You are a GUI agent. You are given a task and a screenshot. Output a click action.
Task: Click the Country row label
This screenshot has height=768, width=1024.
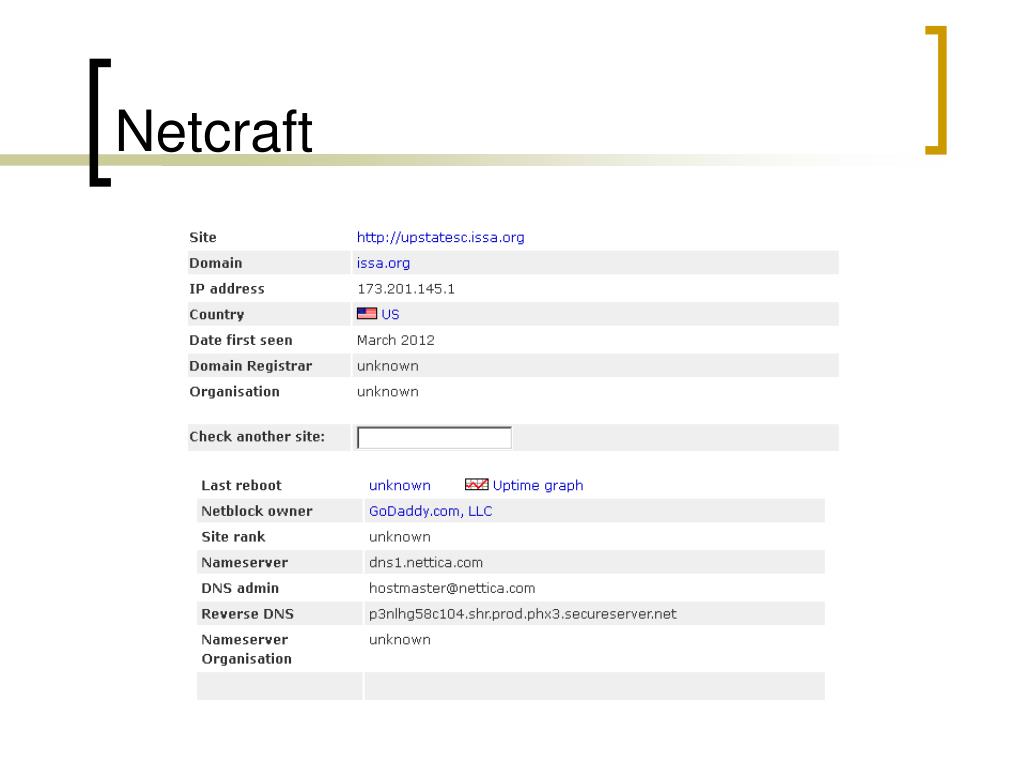click(216, 315)
